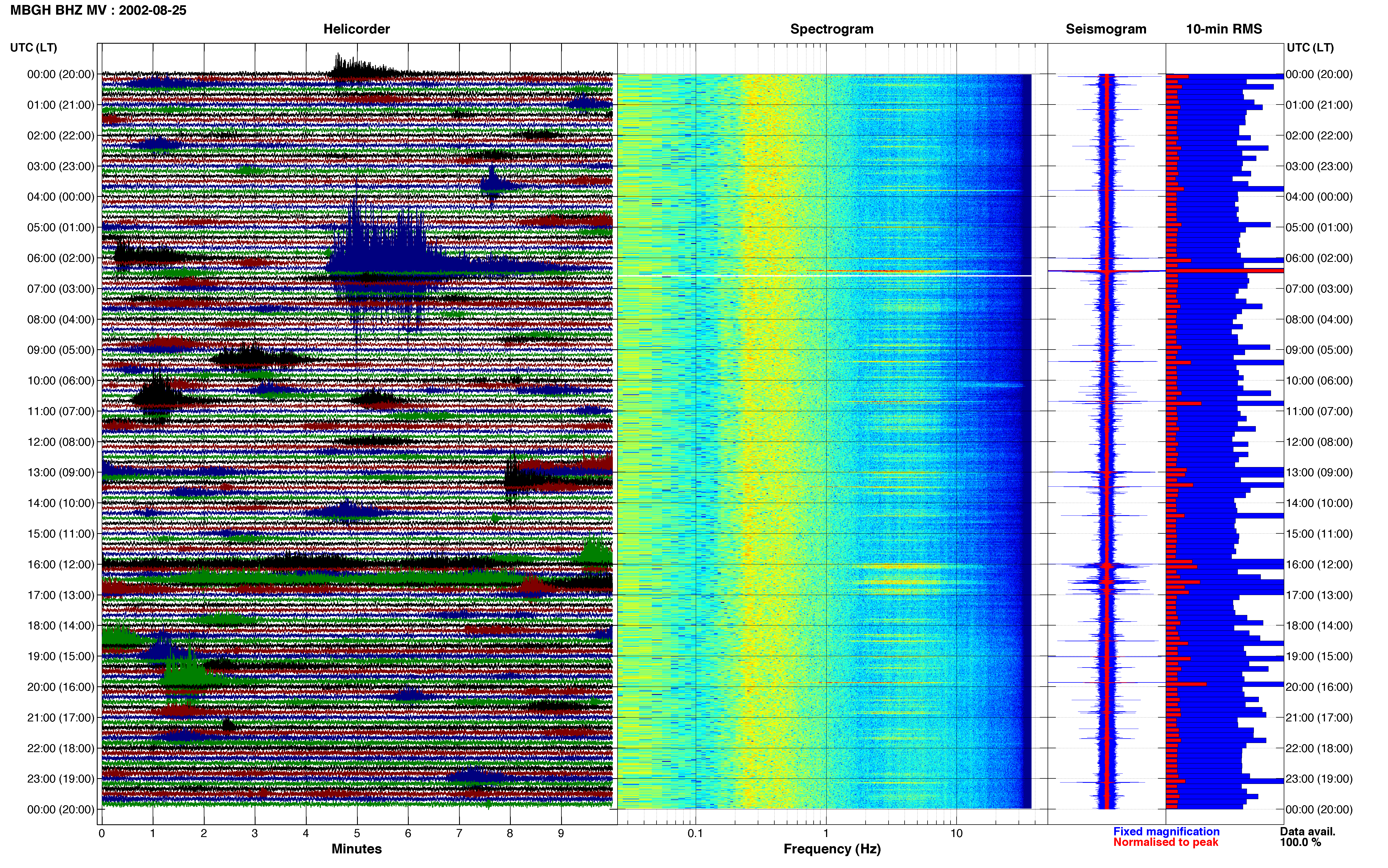This screenshot has width=1388, height=868.
Task: Click minute tick label 5 on helicorder axis
Action: click(x=357, y=833)
